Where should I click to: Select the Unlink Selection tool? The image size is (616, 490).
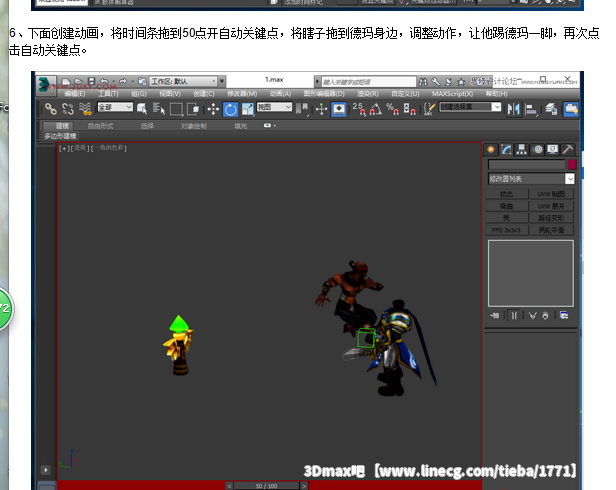[x=68, y=109]
